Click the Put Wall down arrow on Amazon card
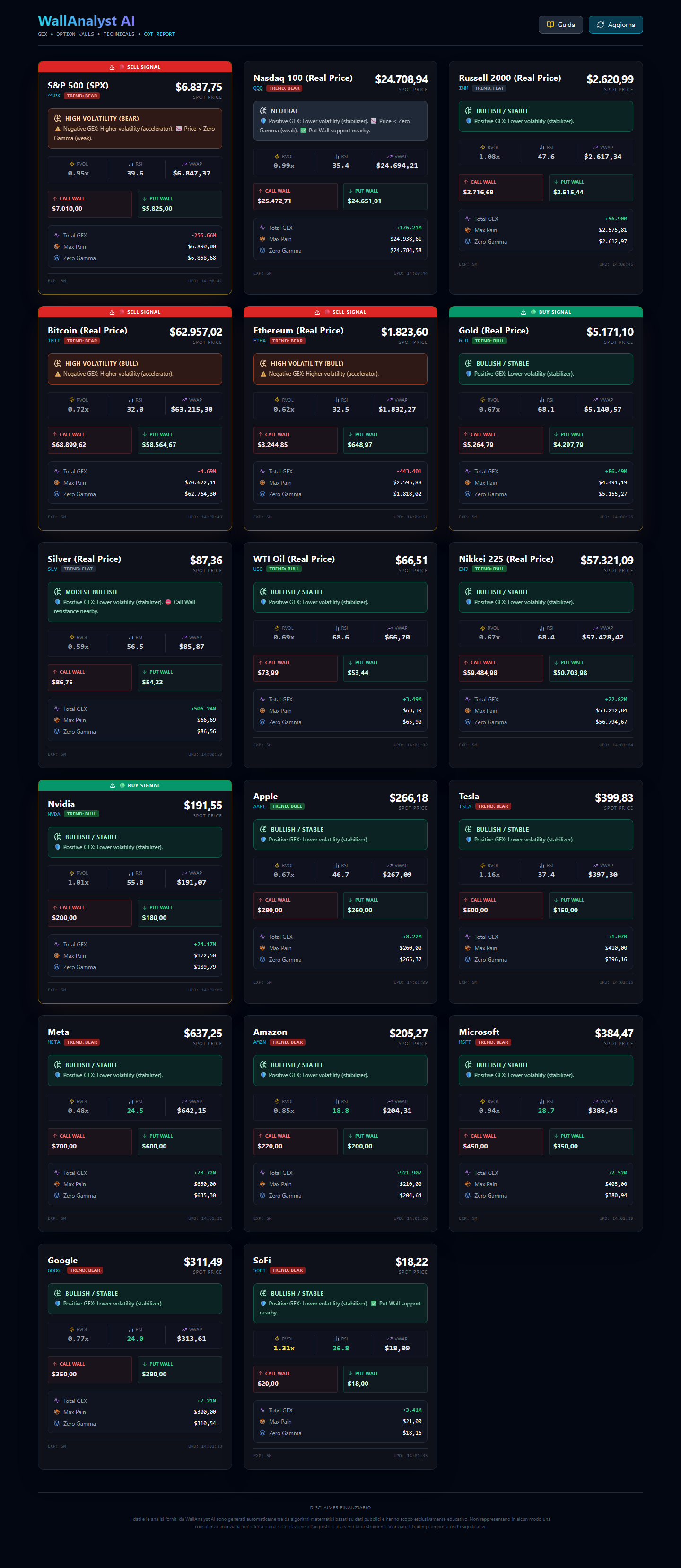681x1568 pixels. coord(350,1136)
